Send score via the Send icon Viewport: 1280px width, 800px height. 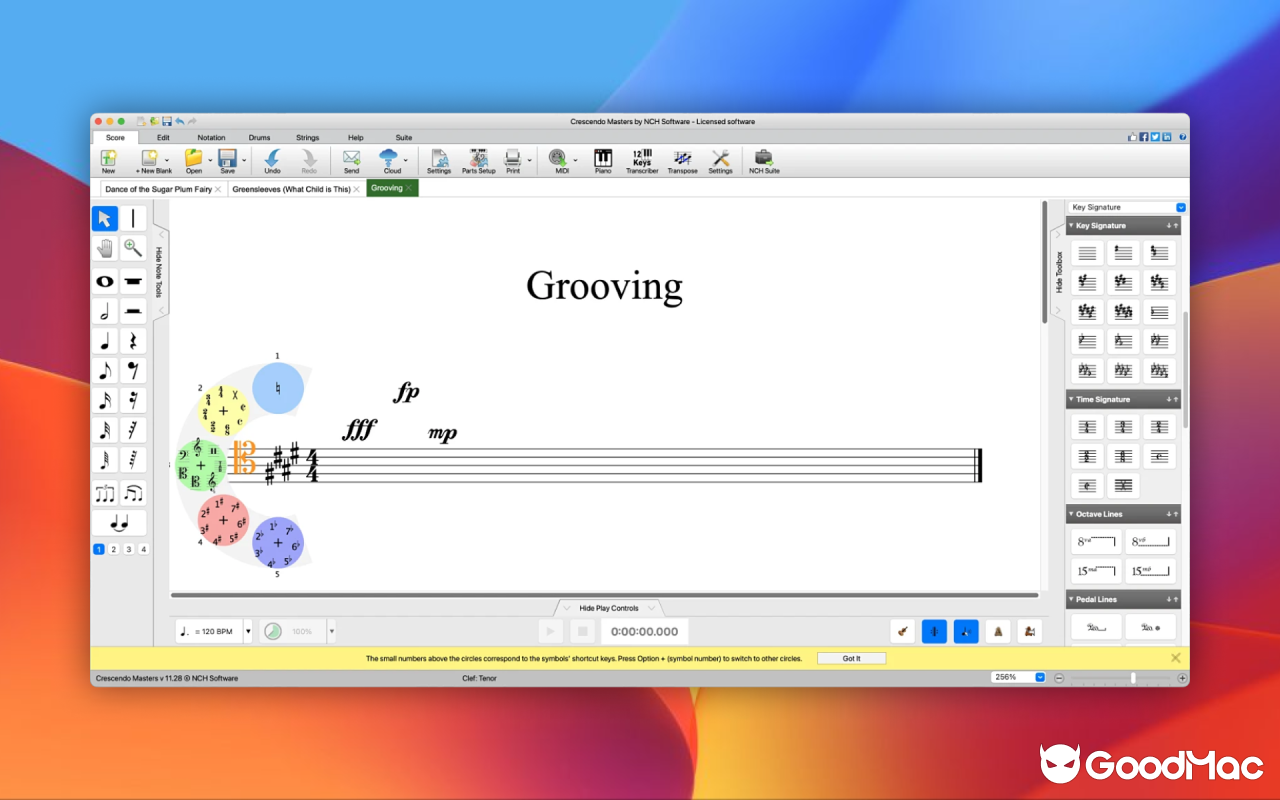pyautogui.click(x=351, y=160)
